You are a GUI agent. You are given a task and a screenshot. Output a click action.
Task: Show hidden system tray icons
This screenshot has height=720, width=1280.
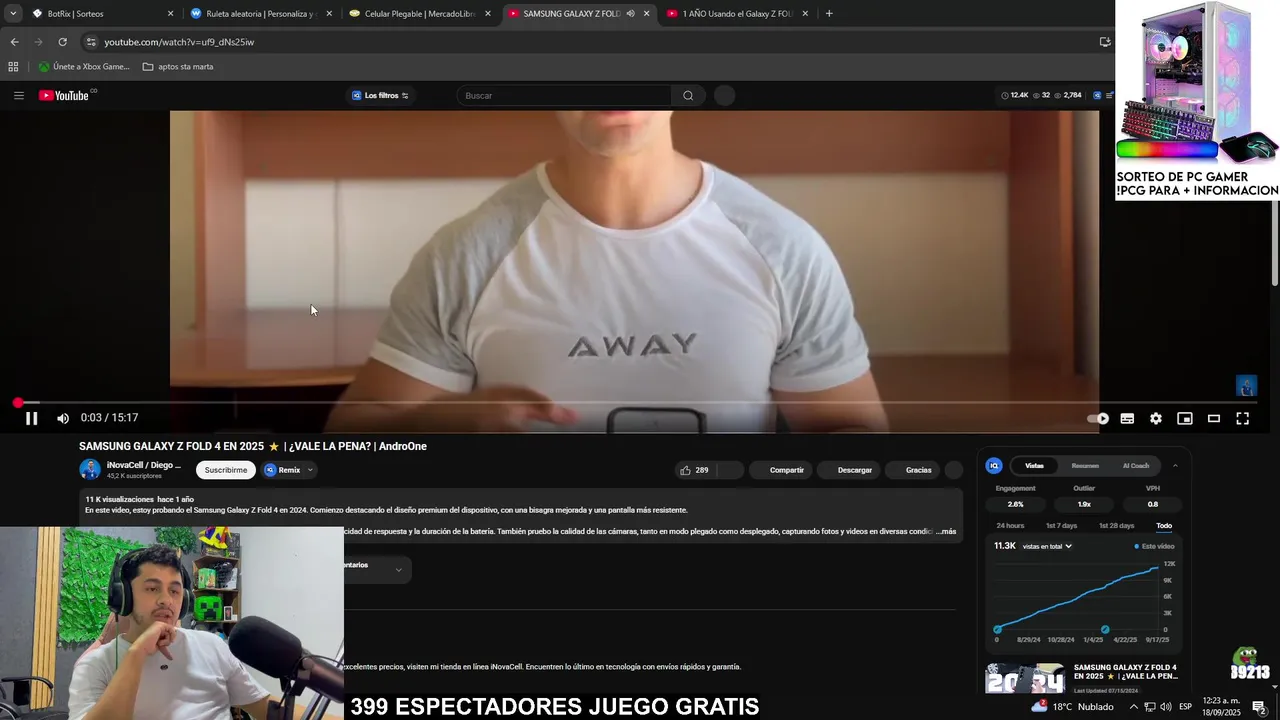point(1133,707)
